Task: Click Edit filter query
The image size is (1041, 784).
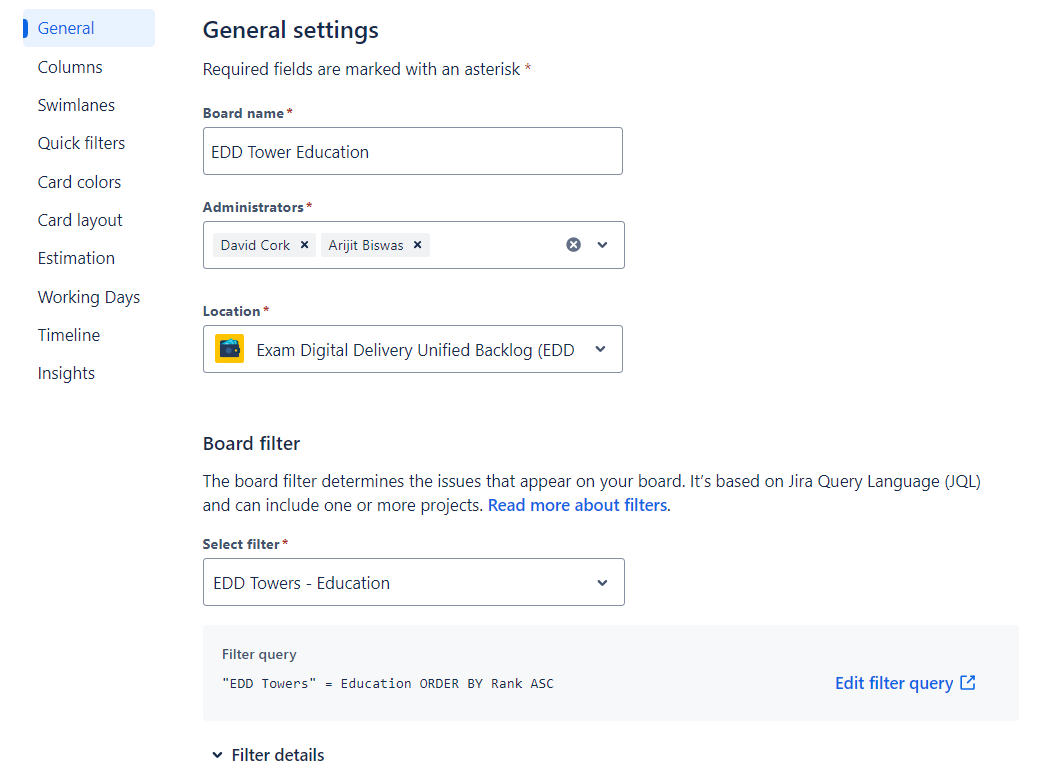Action: point(893,682)
